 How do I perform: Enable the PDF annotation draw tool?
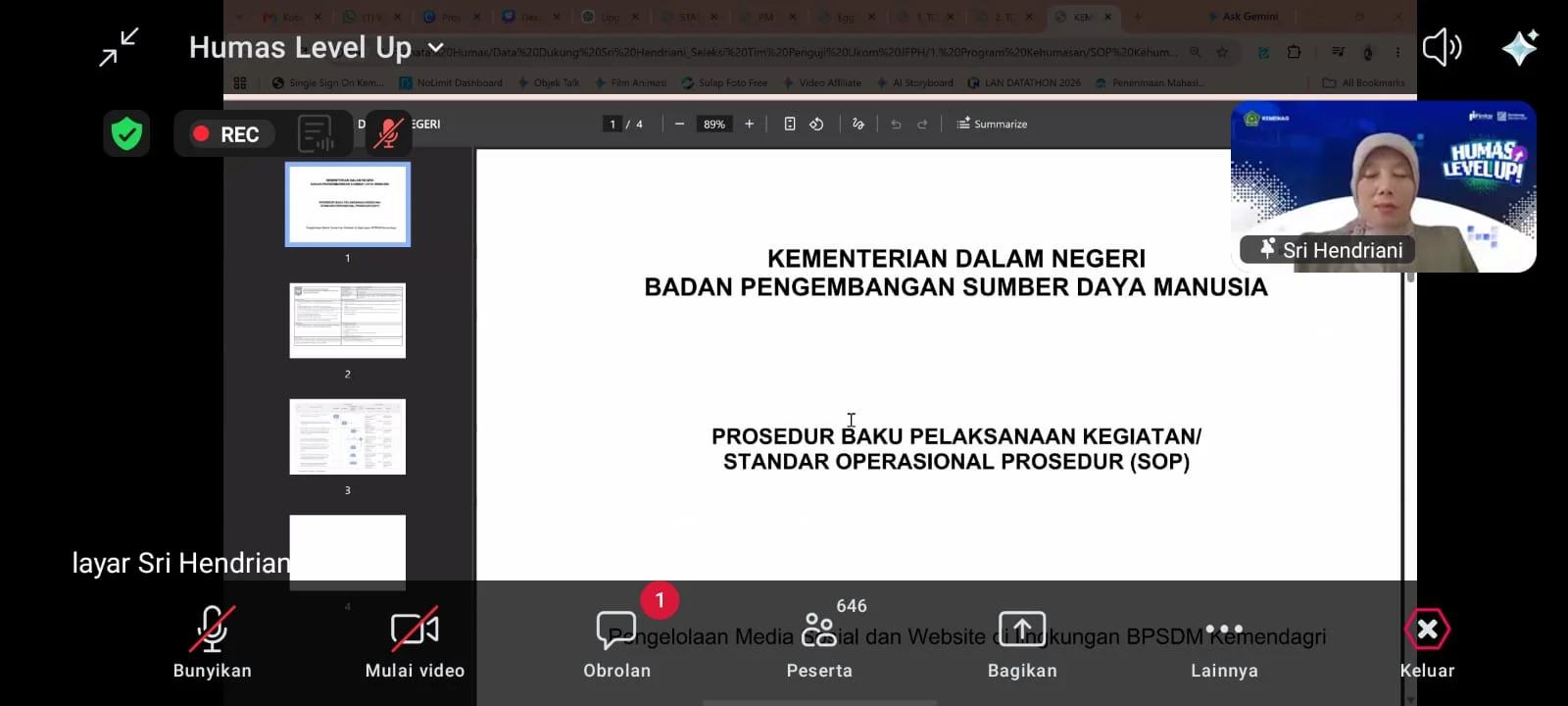(x=858, y=125)
